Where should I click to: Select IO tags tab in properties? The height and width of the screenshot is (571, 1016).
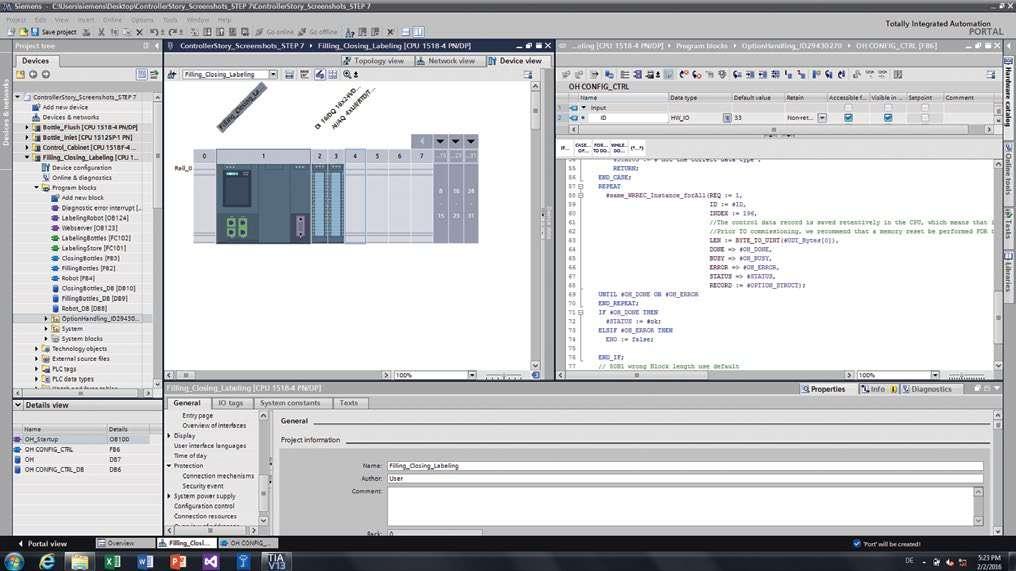click(230, 403)
